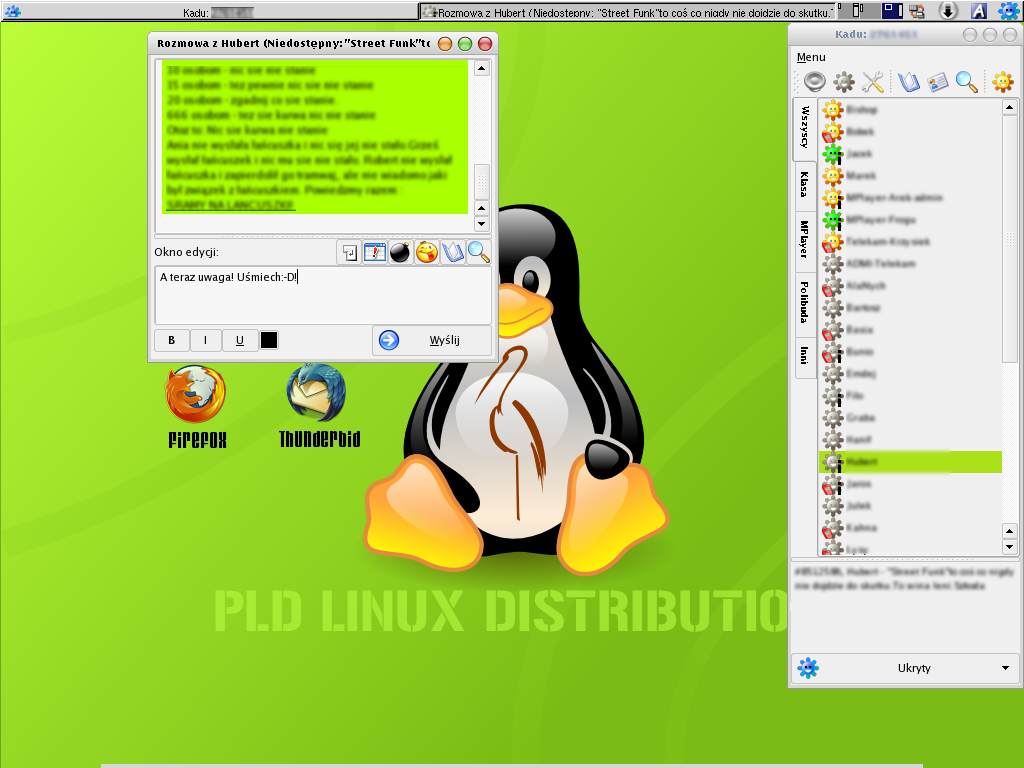Send the message with Wyślij button

pyautogui.click(x=432, y=340)
